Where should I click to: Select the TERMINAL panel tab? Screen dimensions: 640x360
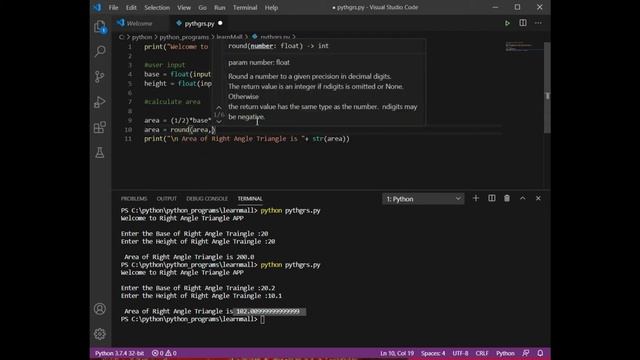[x=250, y=198]
